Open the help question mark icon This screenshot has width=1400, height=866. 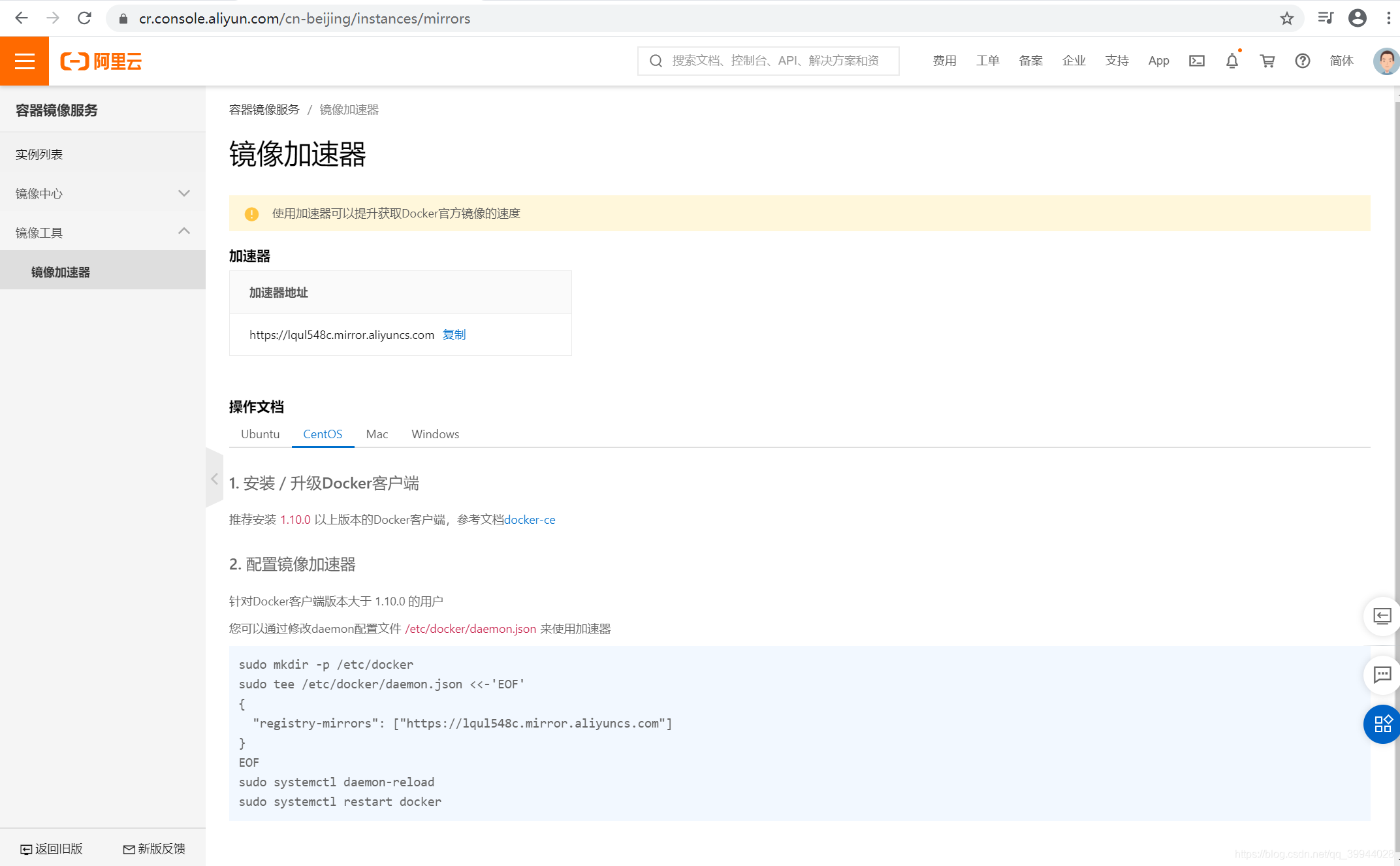click(x=1302, y=61)
